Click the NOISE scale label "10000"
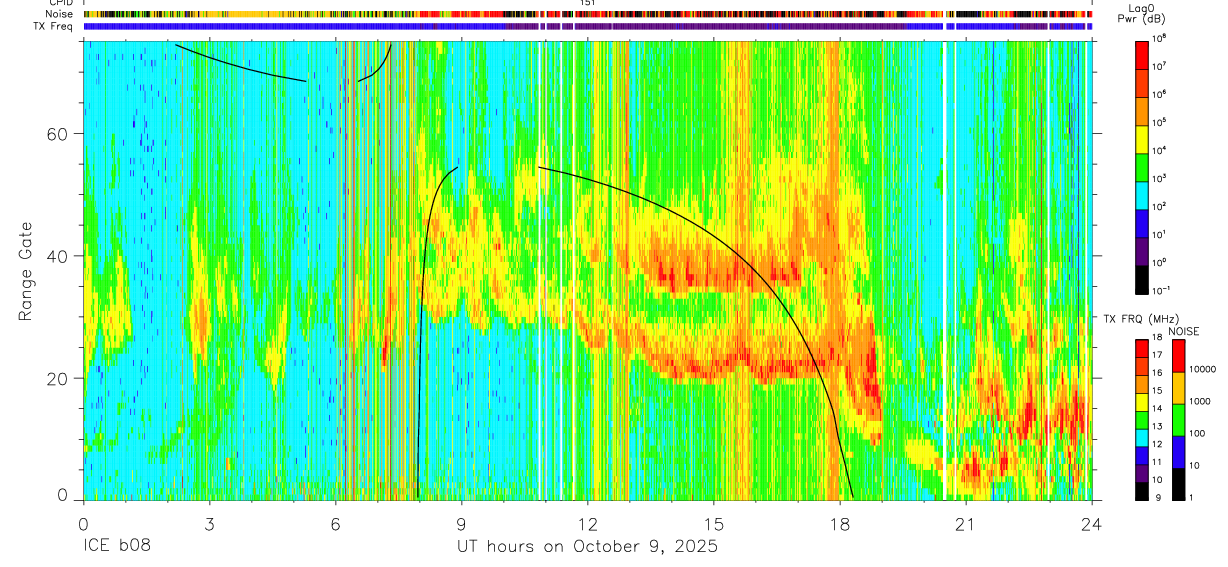Viewport: 1228px width, 567px height. click(x=1203, y=368)
